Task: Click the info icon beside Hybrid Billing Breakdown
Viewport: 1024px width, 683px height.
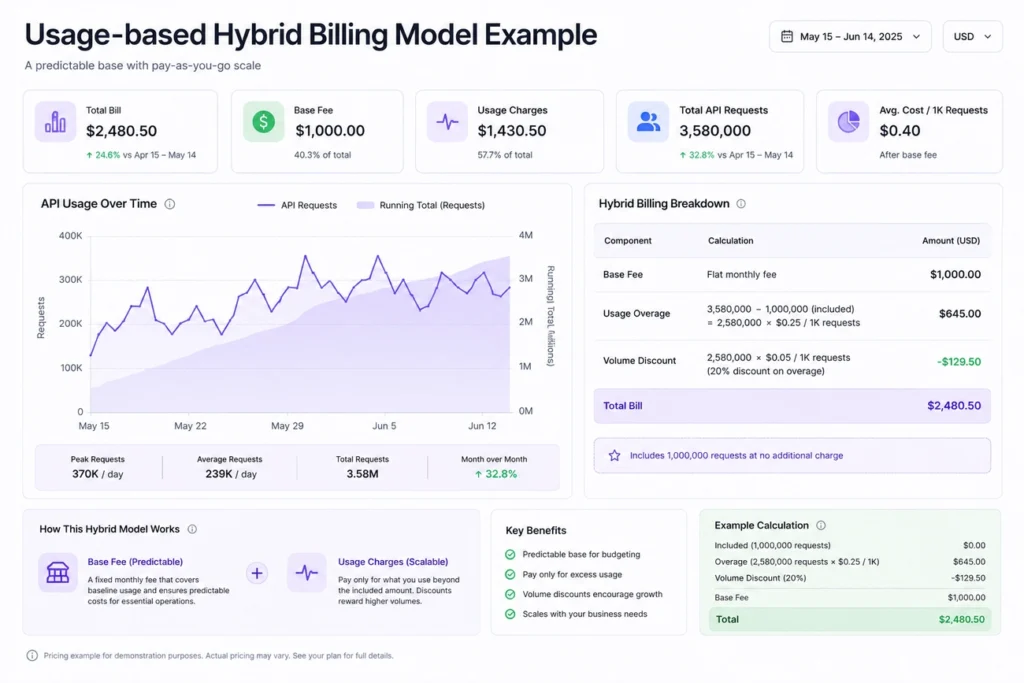Action: 741,204
